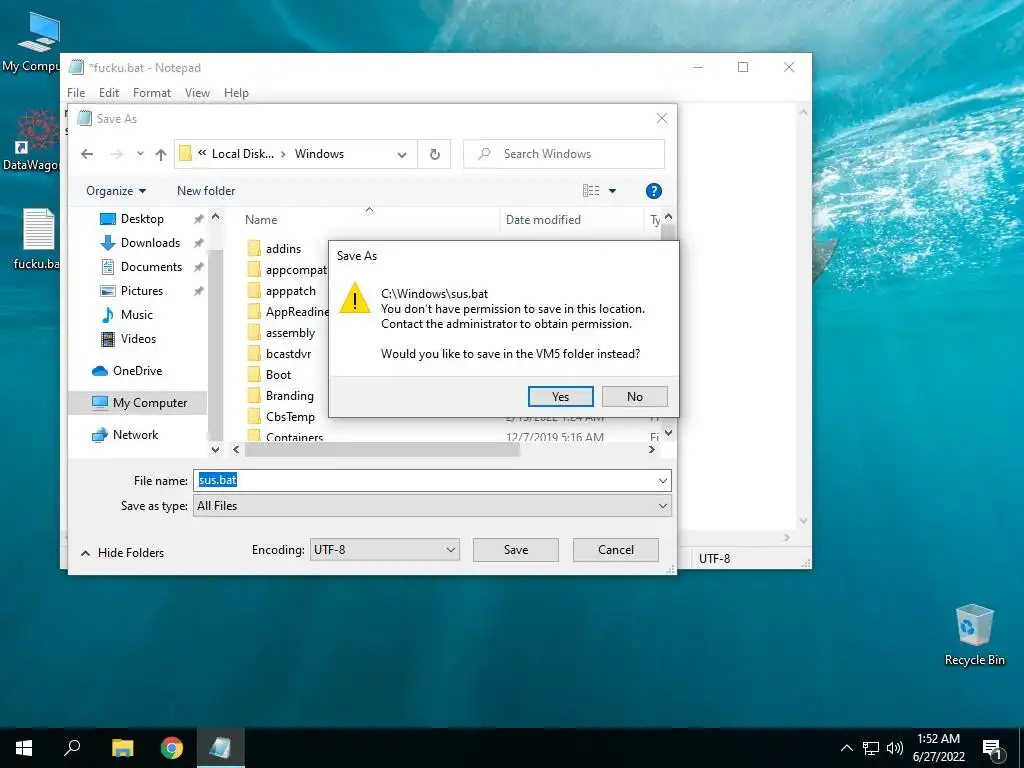Image resolution: width=1024 pixels, height=768 pixels.
Task: Open Notepad's File menu
Action: (76, 93)
